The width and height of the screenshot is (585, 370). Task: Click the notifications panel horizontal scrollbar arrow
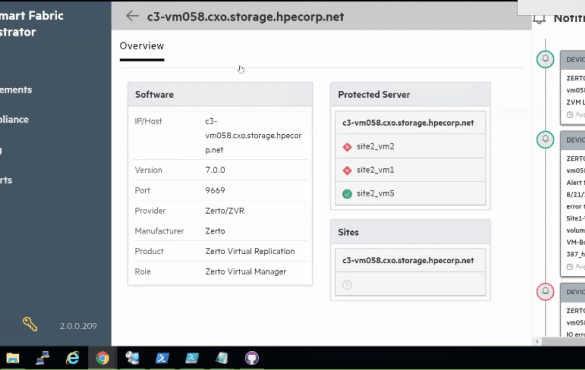pos(537,341)
